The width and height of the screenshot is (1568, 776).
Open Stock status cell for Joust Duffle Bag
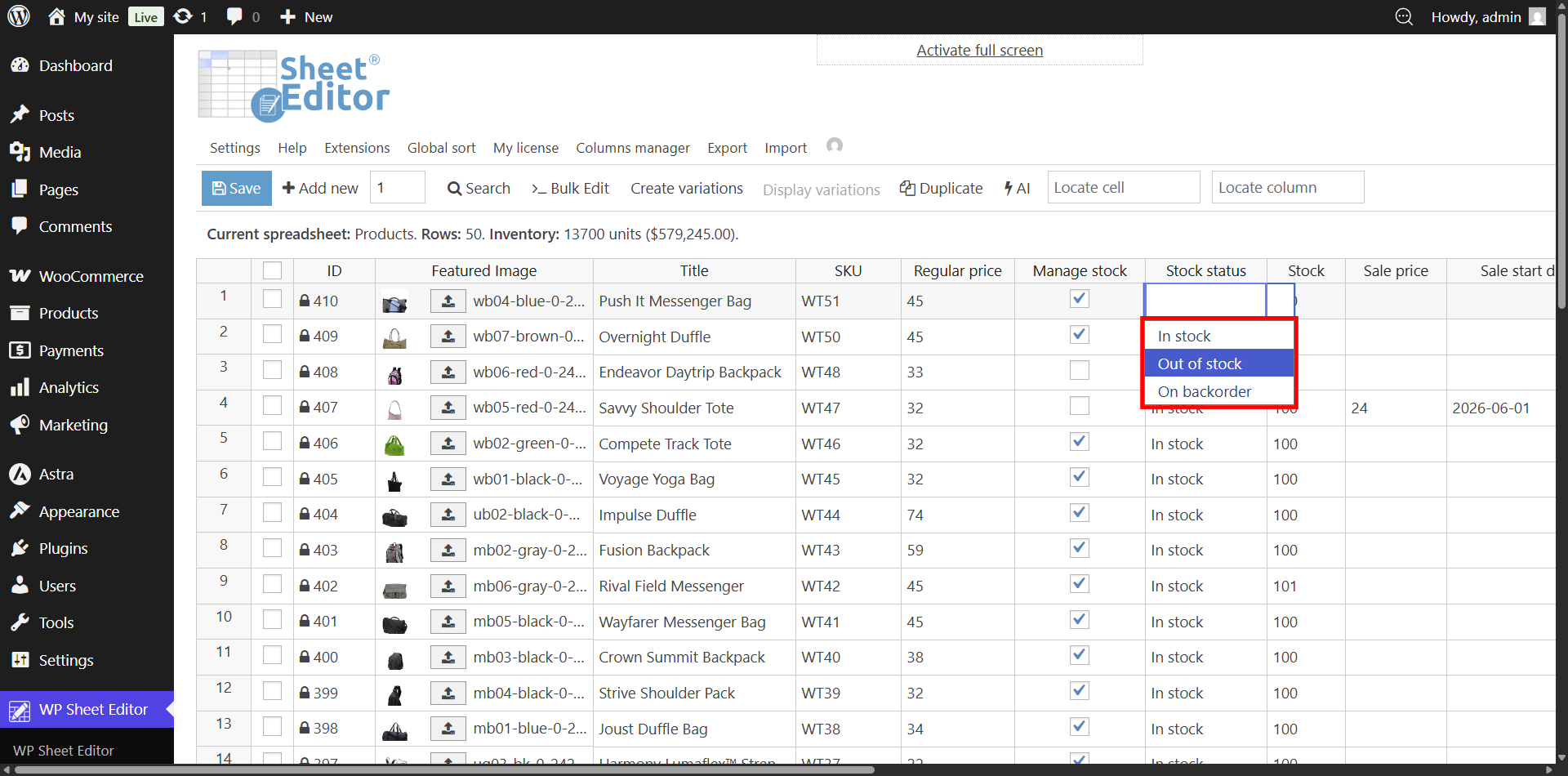point(1205,729)
